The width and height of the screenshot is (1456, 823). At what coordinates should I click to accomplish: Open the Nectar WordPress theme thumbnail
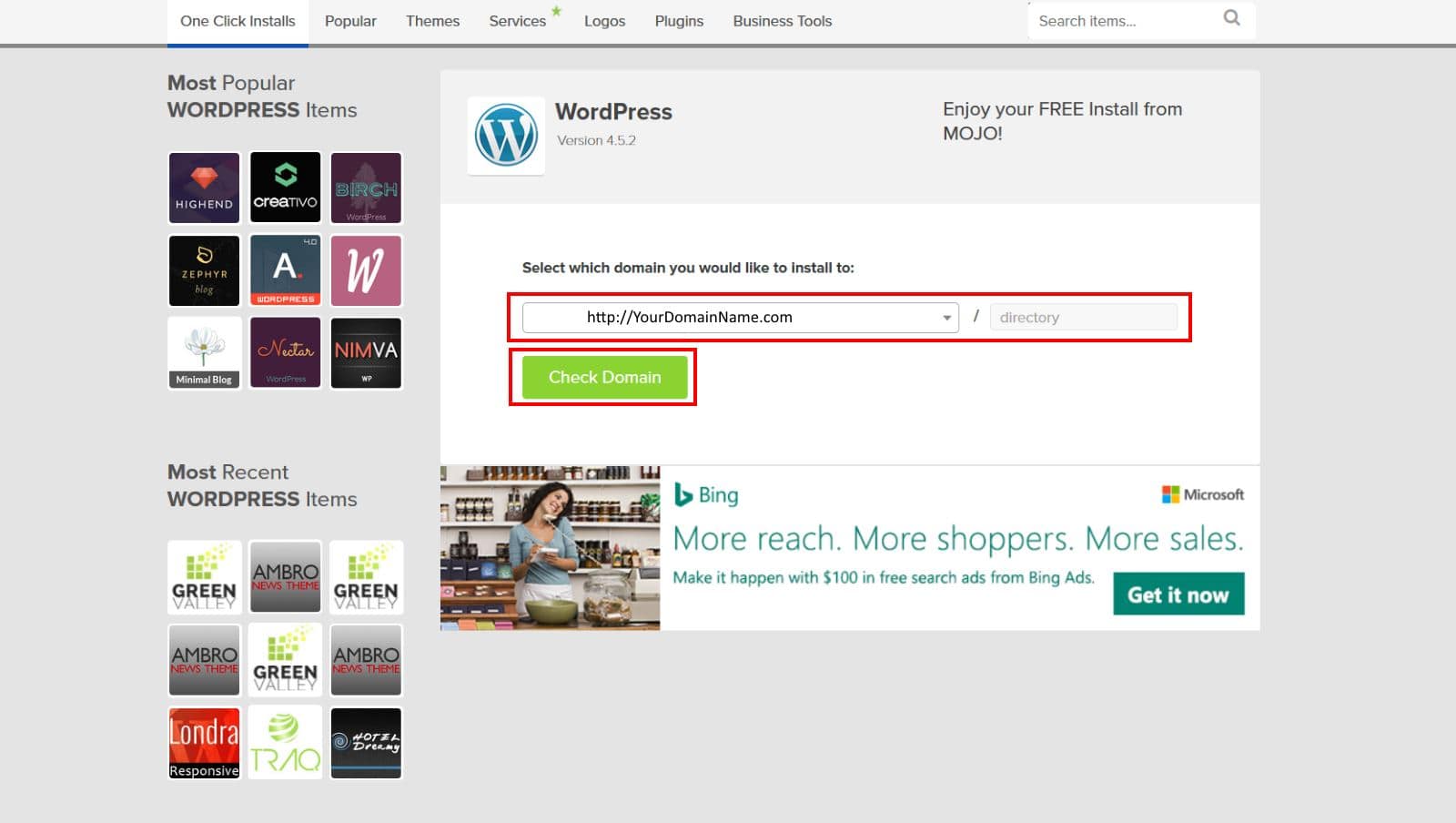click(285, 353)
